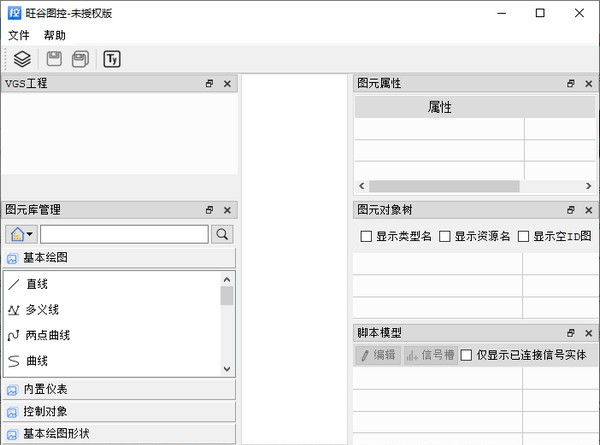Enable 显示资源名 checkbox
Image resolution: width=600 pixels, height=445 pixels.
(445, 236)
